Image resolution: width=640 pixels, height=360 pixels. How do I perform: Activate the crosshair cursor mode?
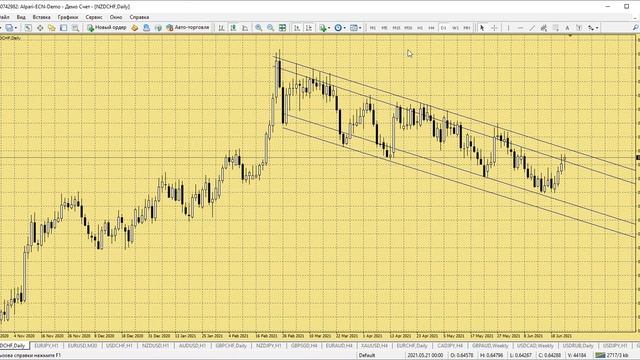tap(494, 28)
